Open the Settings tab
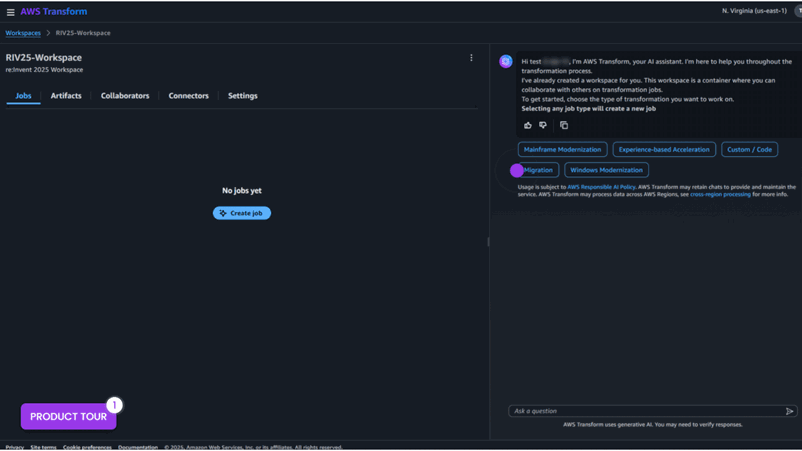Screen dimensions: 802x451 [242, 96]
